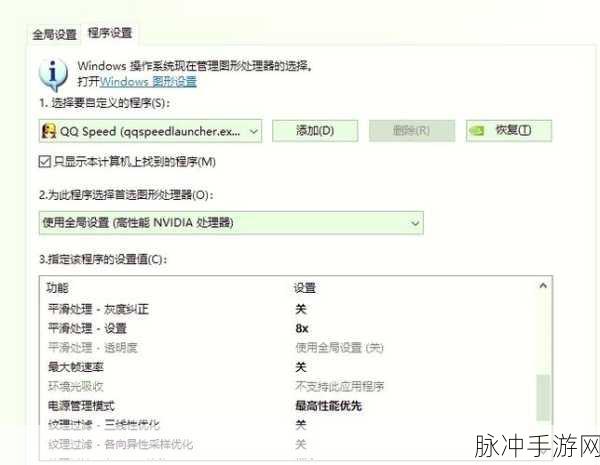Click the 功能 column header

57,288
